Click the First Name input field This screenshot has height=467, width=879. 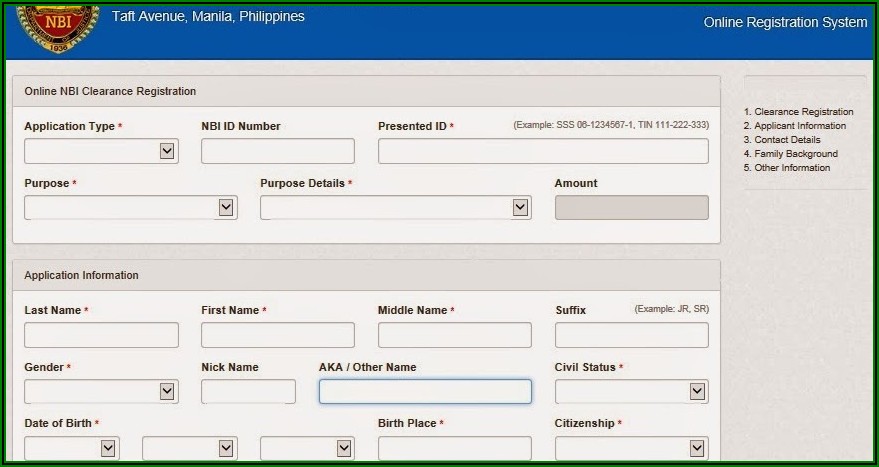[277, 335]
